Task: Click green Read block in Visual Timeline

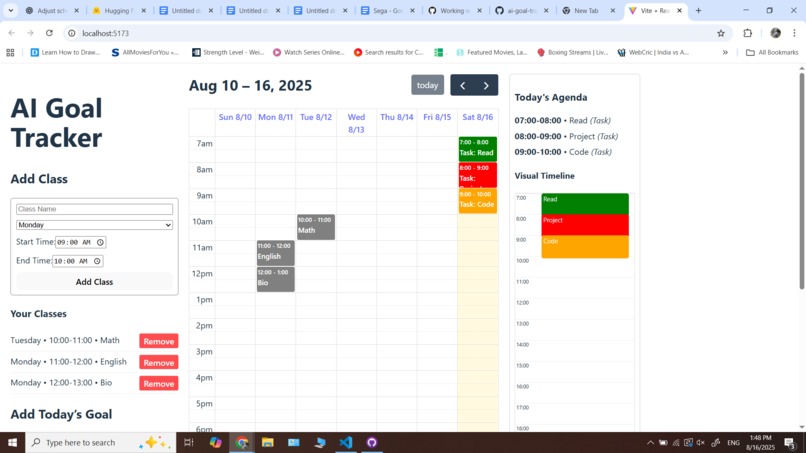Action: tap(585, 204)
